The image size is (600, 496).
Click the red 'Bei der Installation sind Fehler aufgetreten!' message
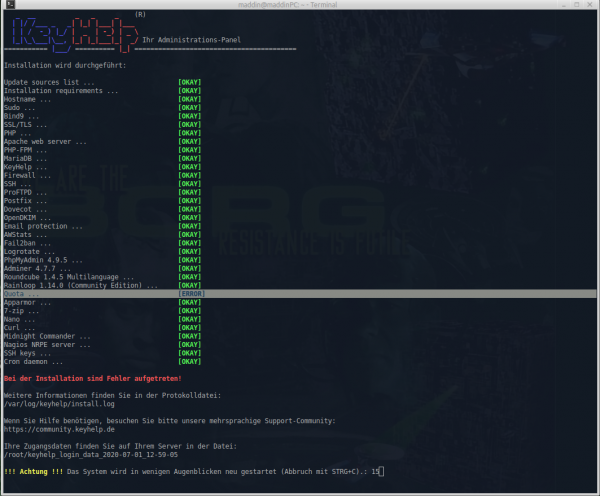pos(93,378)
